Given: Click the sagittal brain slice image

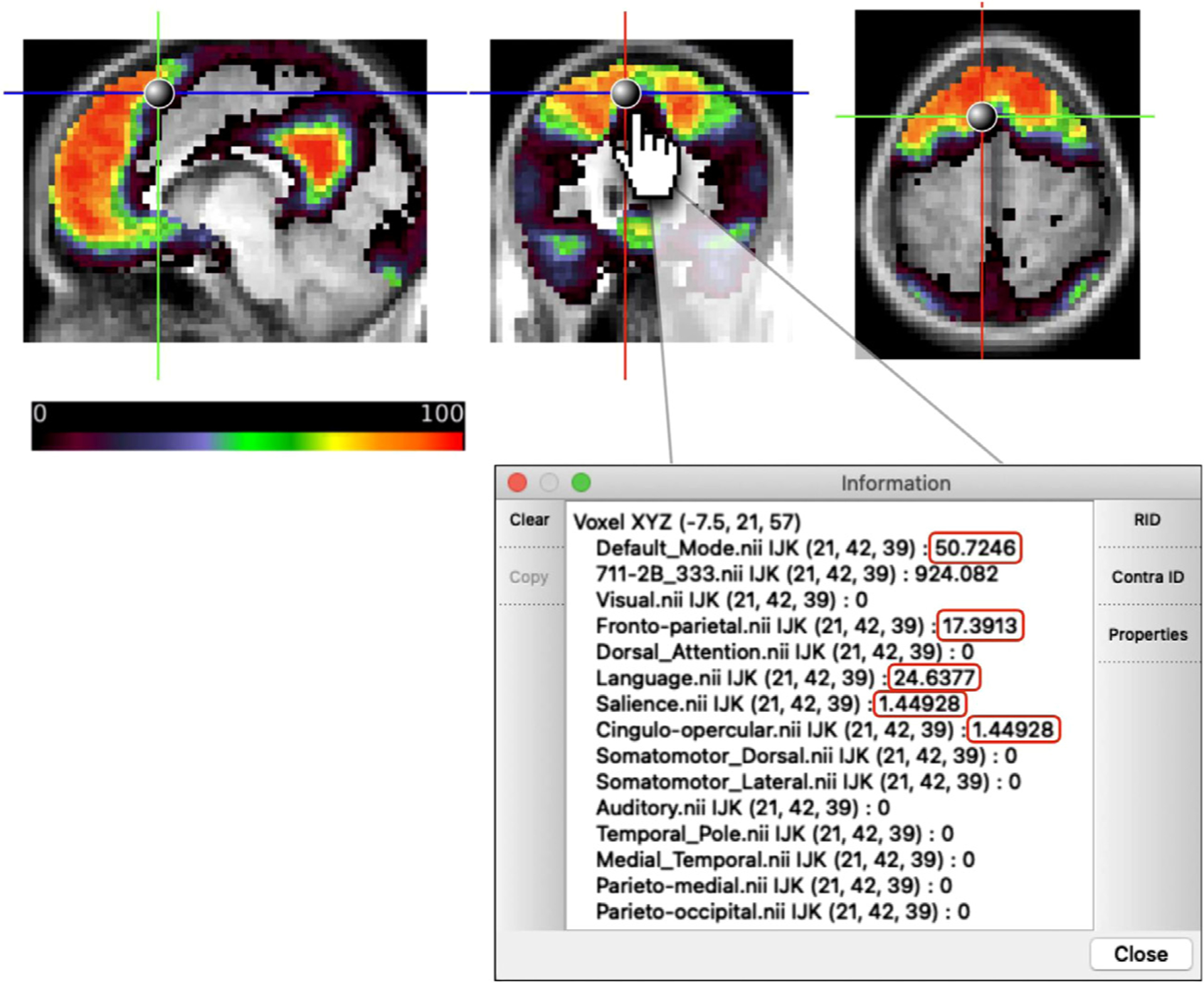Looking at the screenshot, I should point(225,191).
